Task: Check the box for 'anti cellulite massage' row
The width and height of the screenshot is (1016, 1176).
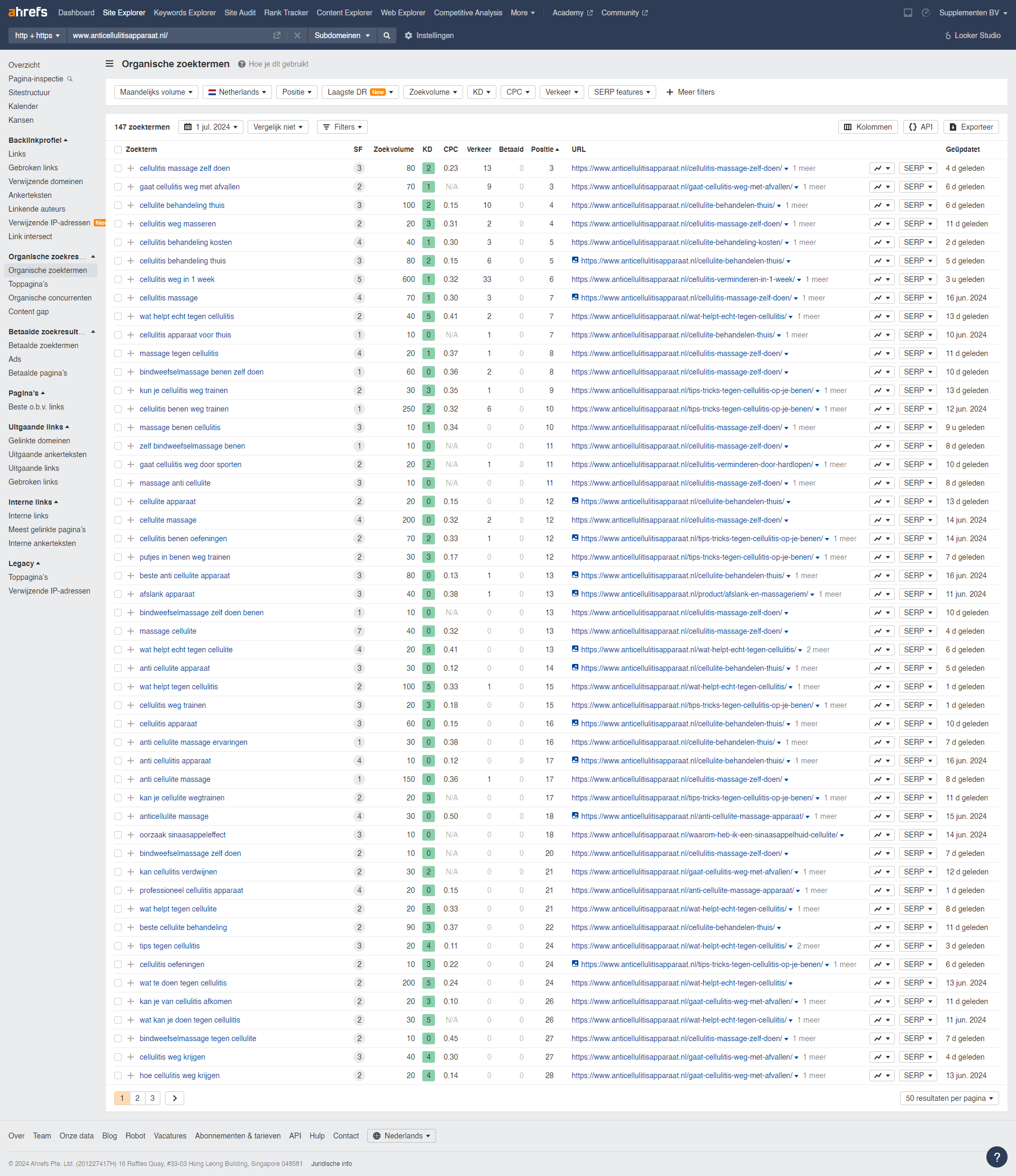Action: pos(118,779)
